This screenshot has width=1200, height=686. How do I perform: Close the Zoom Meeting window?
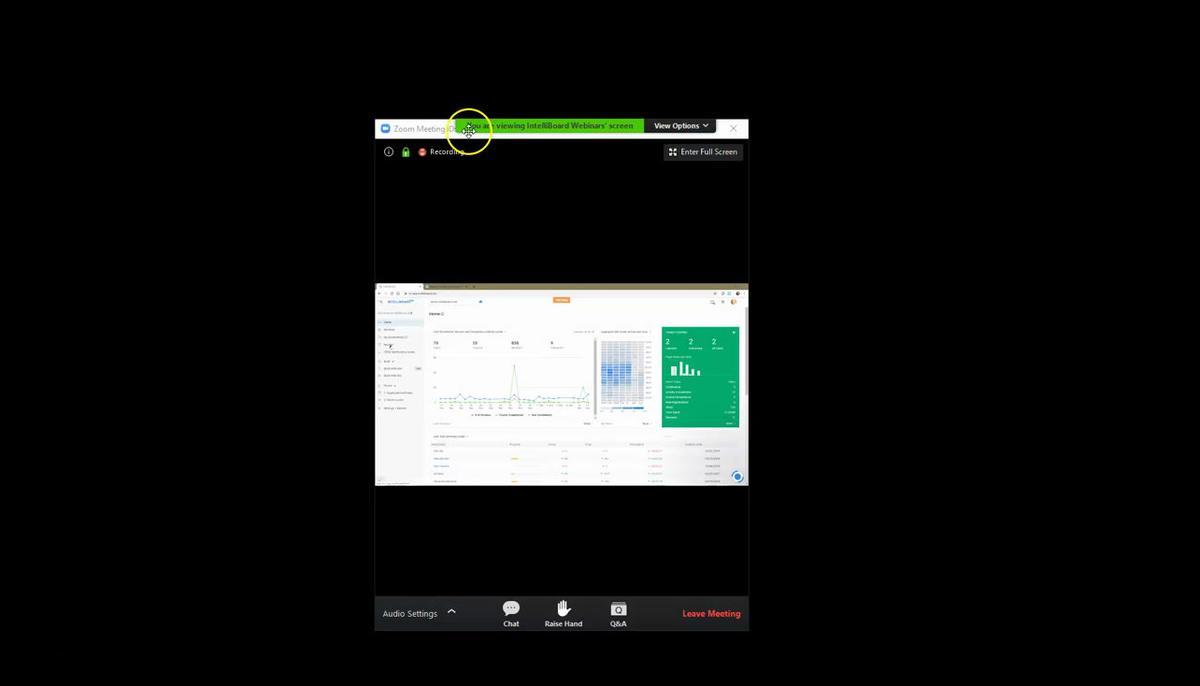[x=733, y=128]
